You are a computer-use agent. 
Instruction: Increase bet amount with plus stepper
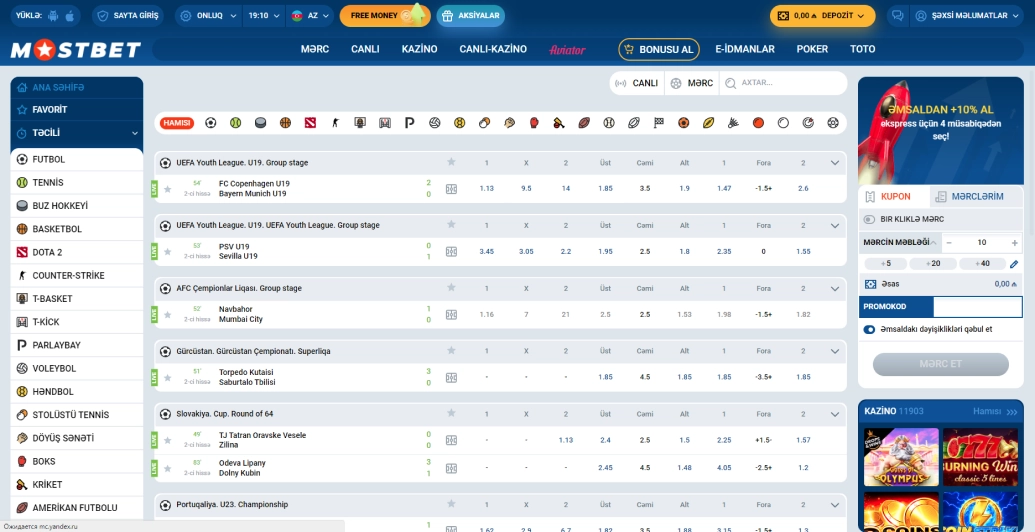(x=1015, y=243)
